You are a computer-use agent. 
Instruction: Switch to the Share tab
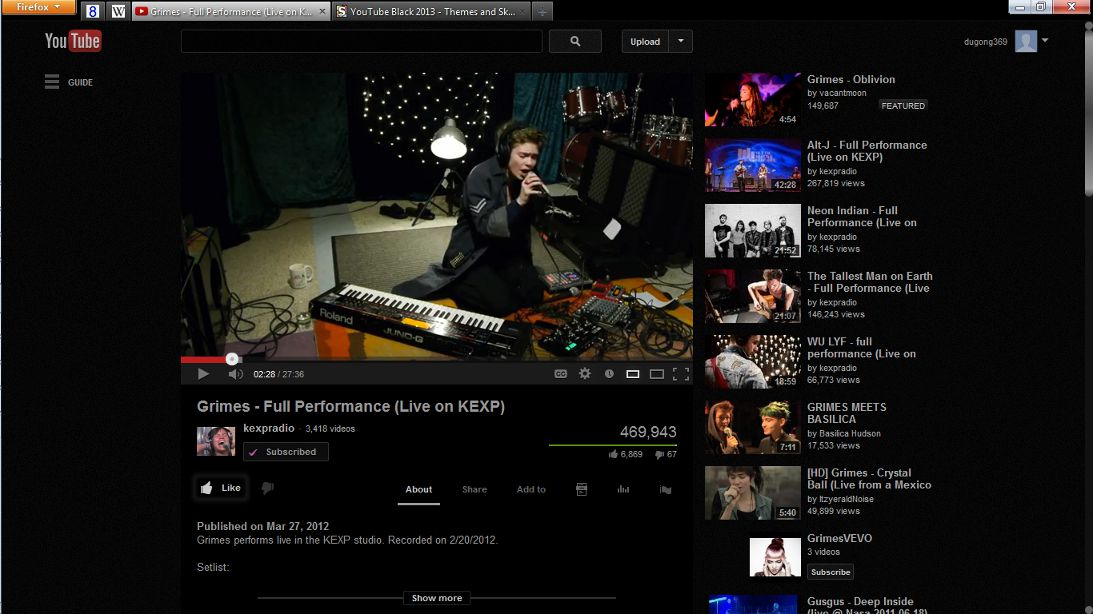point(474,490)
